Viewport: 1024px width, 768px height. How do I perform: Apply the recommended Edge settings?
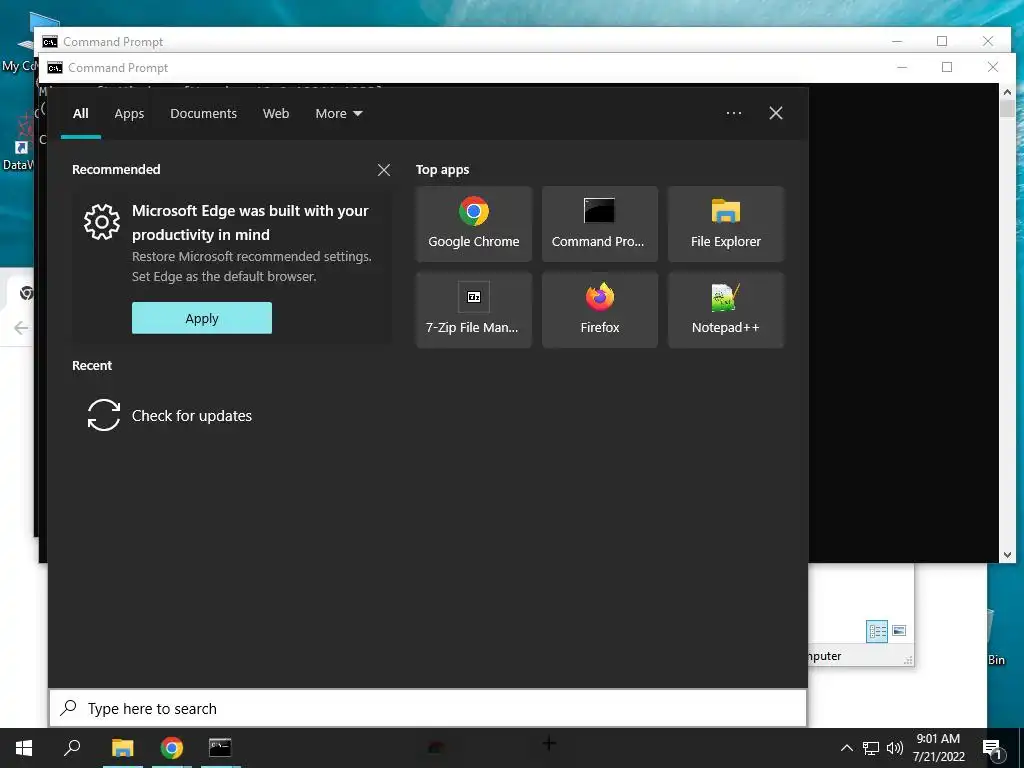click(202, 318)
